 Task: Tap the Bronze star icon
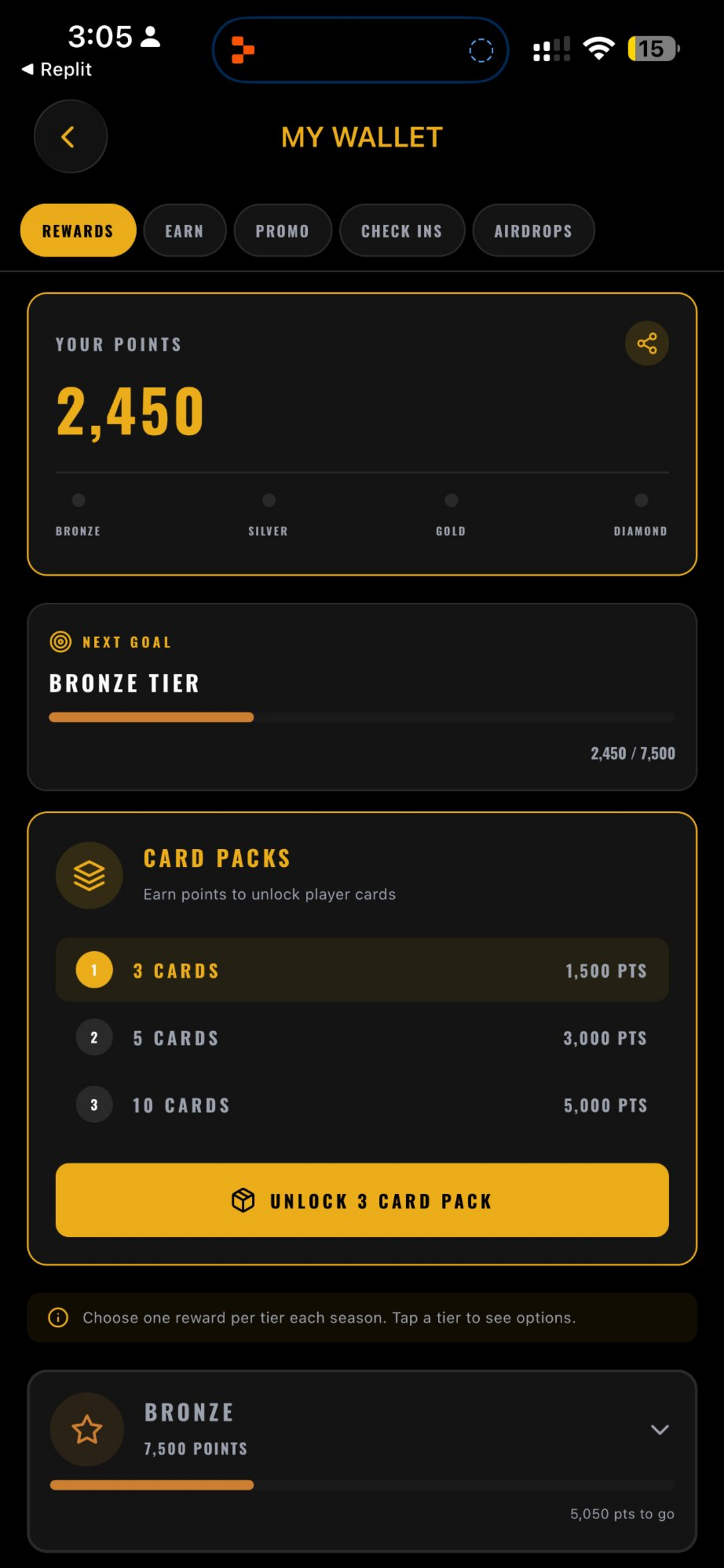tap(87, 1429)
